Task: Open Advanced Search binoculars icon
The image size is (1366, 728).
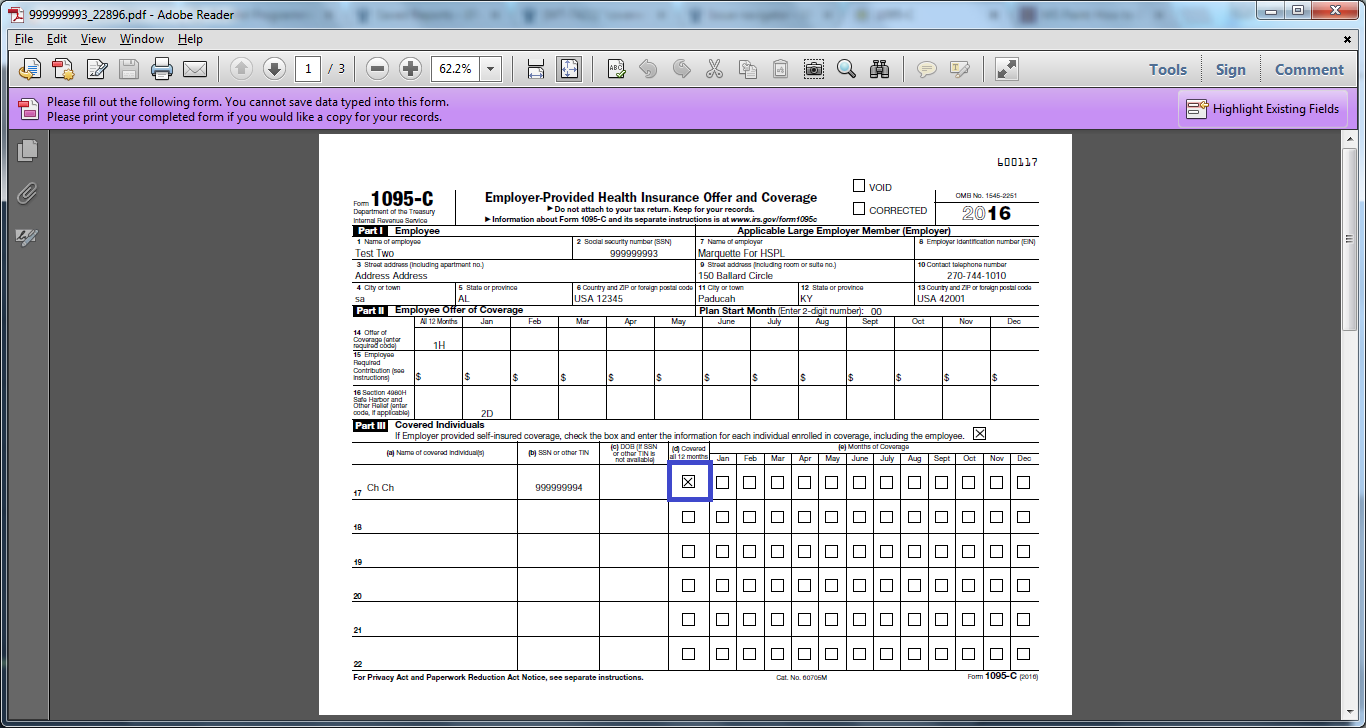Action: tap(880, 69)
